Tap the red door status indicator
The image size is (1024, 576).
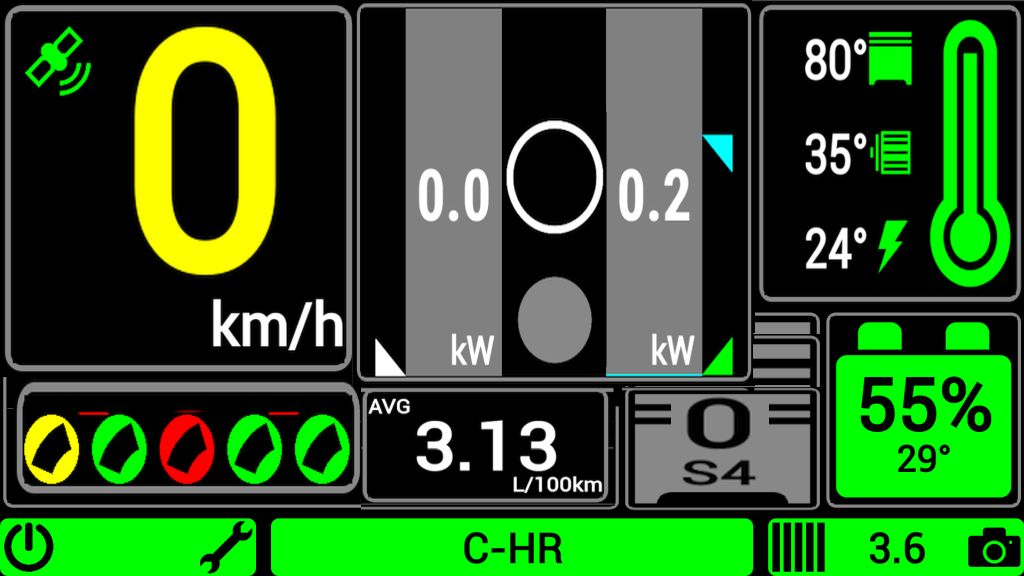click(187, 448)
